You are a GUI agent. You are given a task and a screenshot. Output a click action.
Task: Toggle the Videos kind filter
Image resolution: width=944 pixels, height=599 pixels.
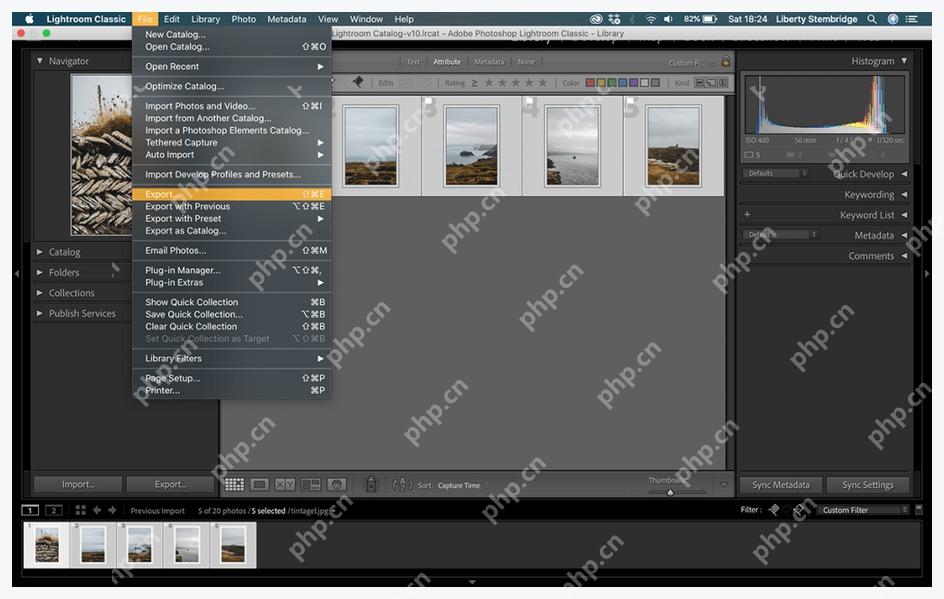tap(723, 82)
